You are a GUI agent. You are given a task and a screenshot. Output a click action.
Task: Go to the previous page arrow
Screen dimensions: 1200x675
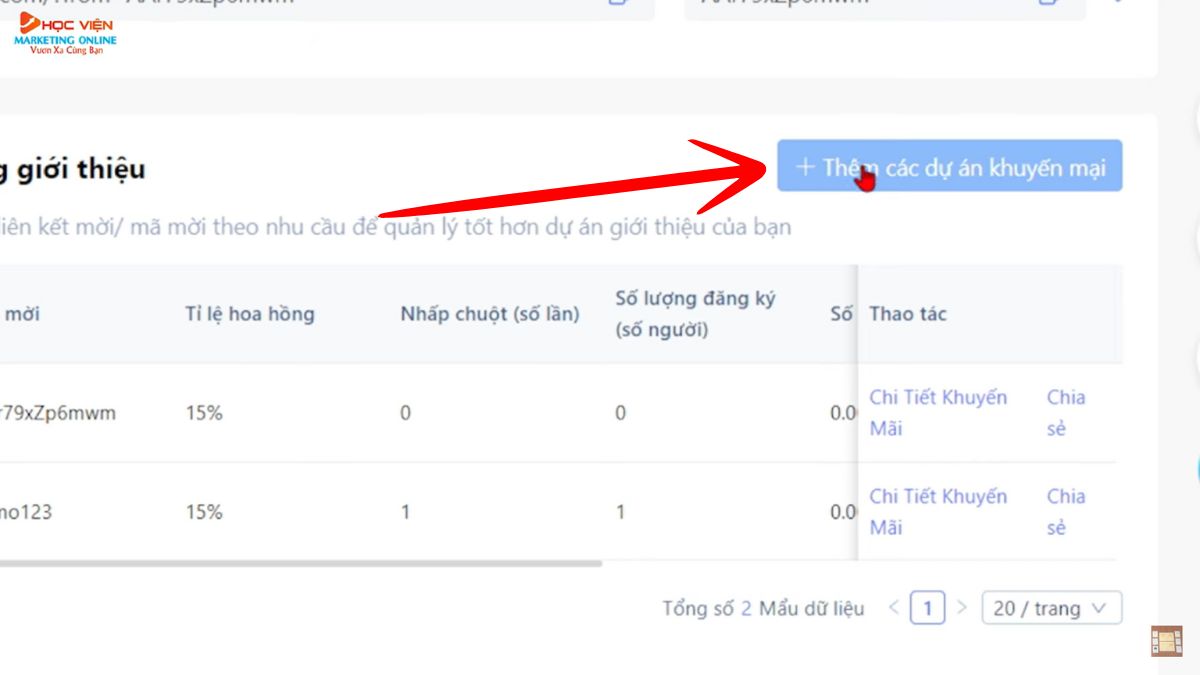click(894, 608)
